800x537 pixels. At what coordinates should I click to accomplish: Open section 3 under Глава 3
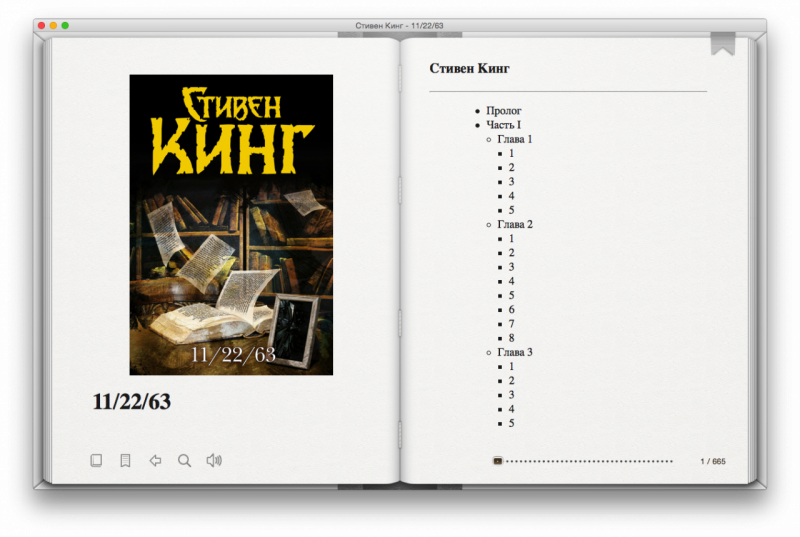tap(511, 395)
